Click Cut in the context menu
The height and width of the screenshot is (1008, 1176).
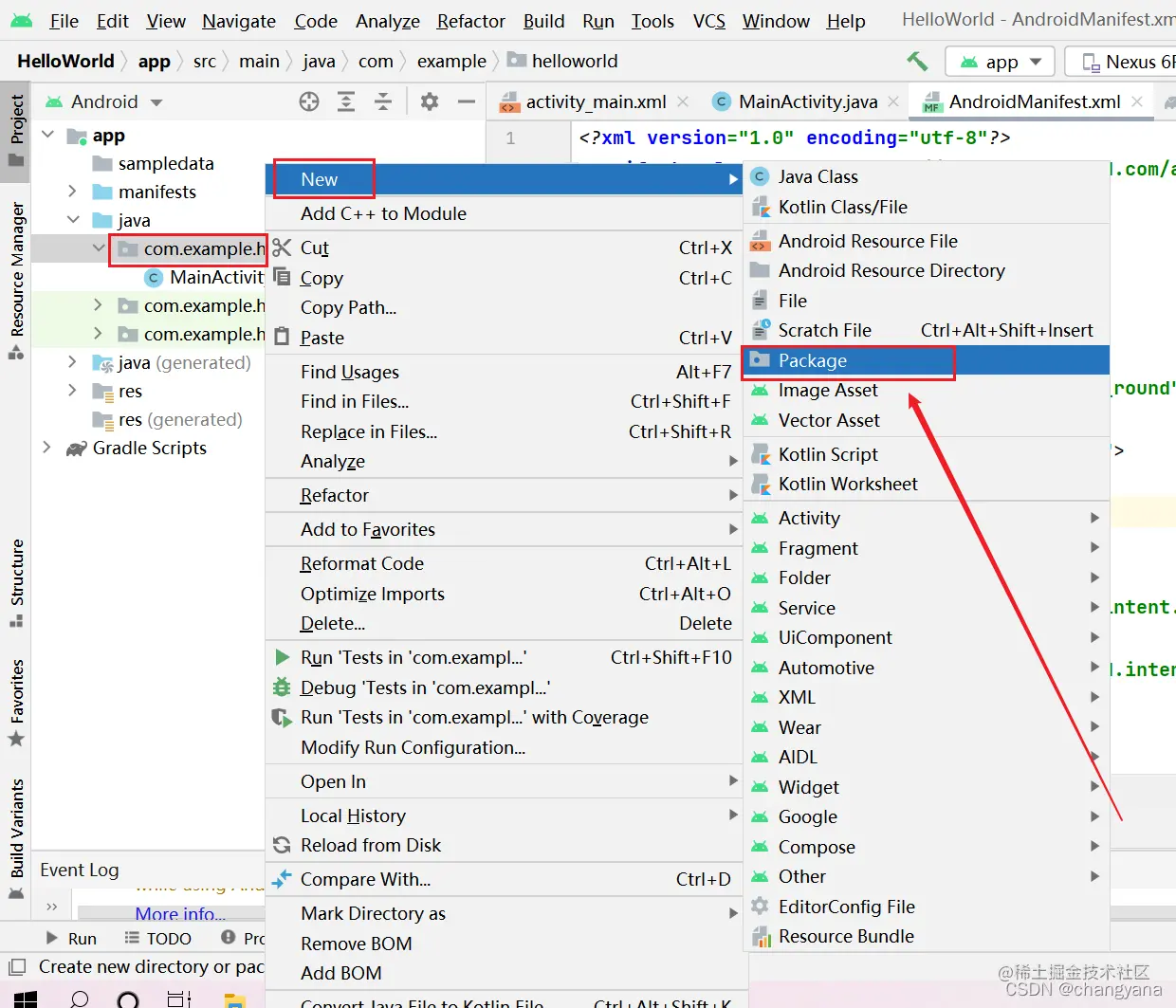pyautogui.click(x=503, y=247)
